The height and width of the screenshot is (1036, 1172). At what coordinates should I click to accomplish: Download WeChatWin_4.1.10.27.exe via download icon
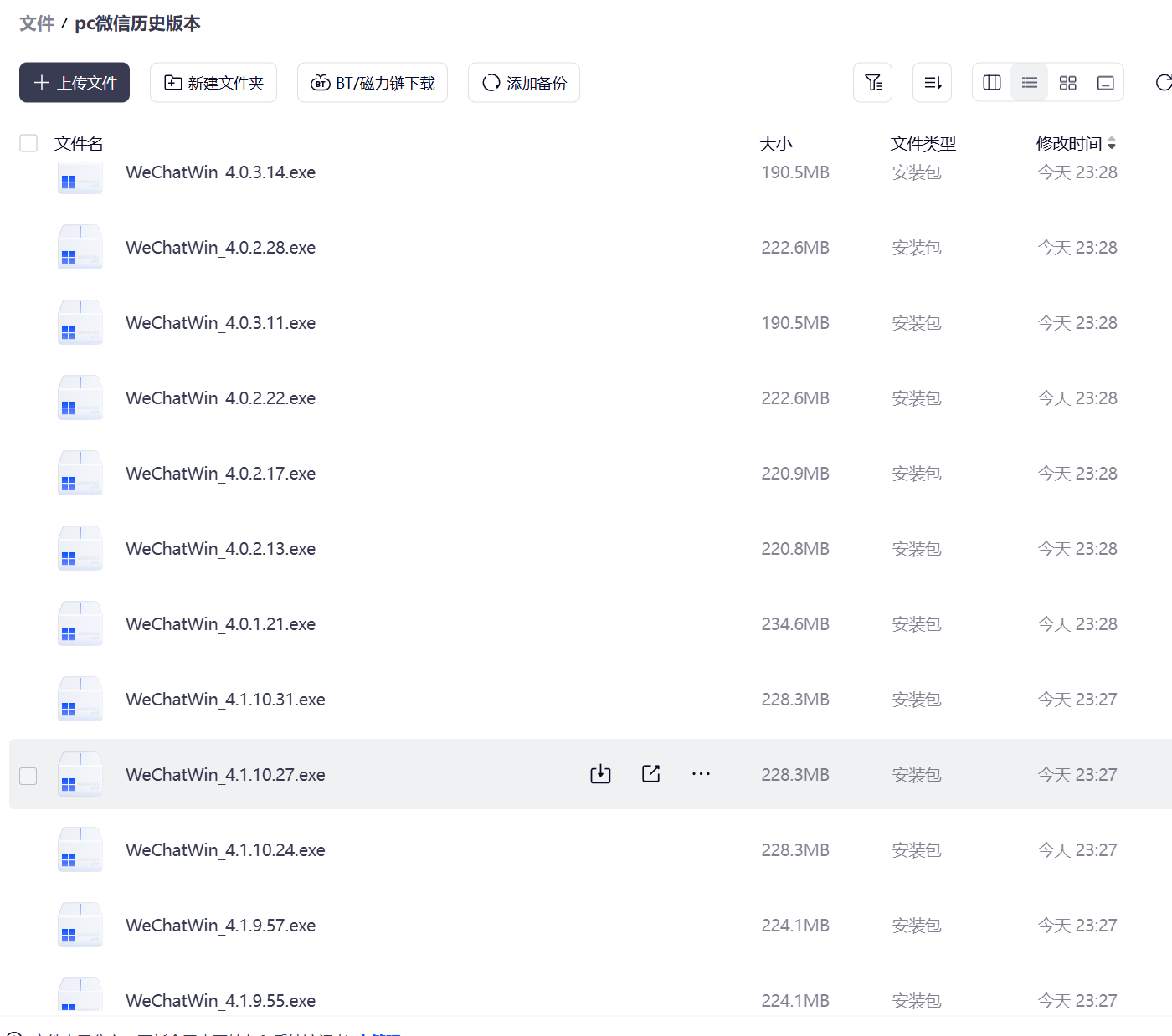(x=600, y=774)
